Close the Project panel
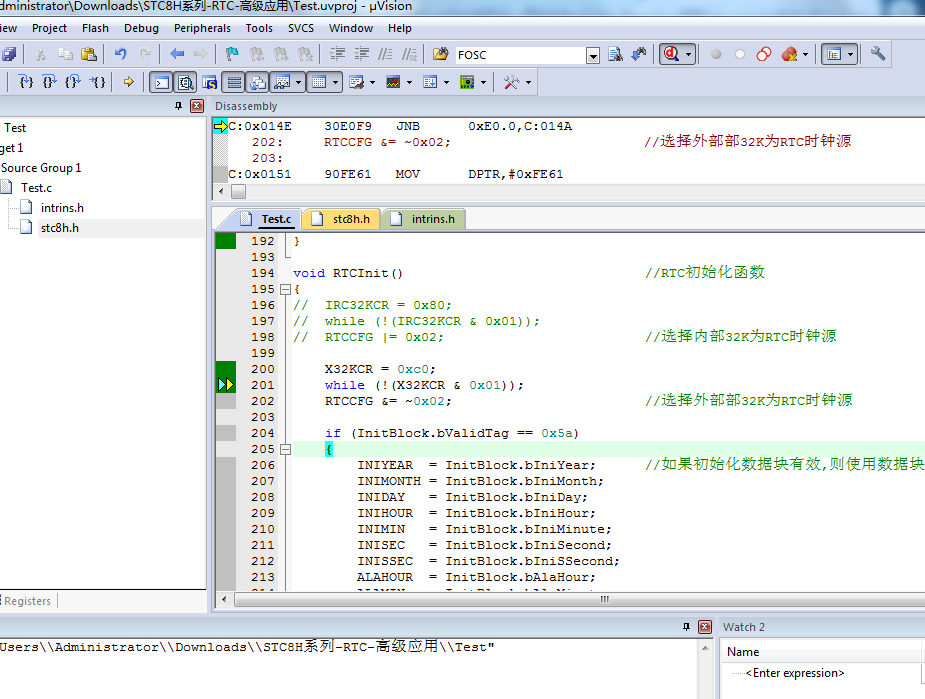The width and height of the screenshot is (925, 699). [197, 106]
